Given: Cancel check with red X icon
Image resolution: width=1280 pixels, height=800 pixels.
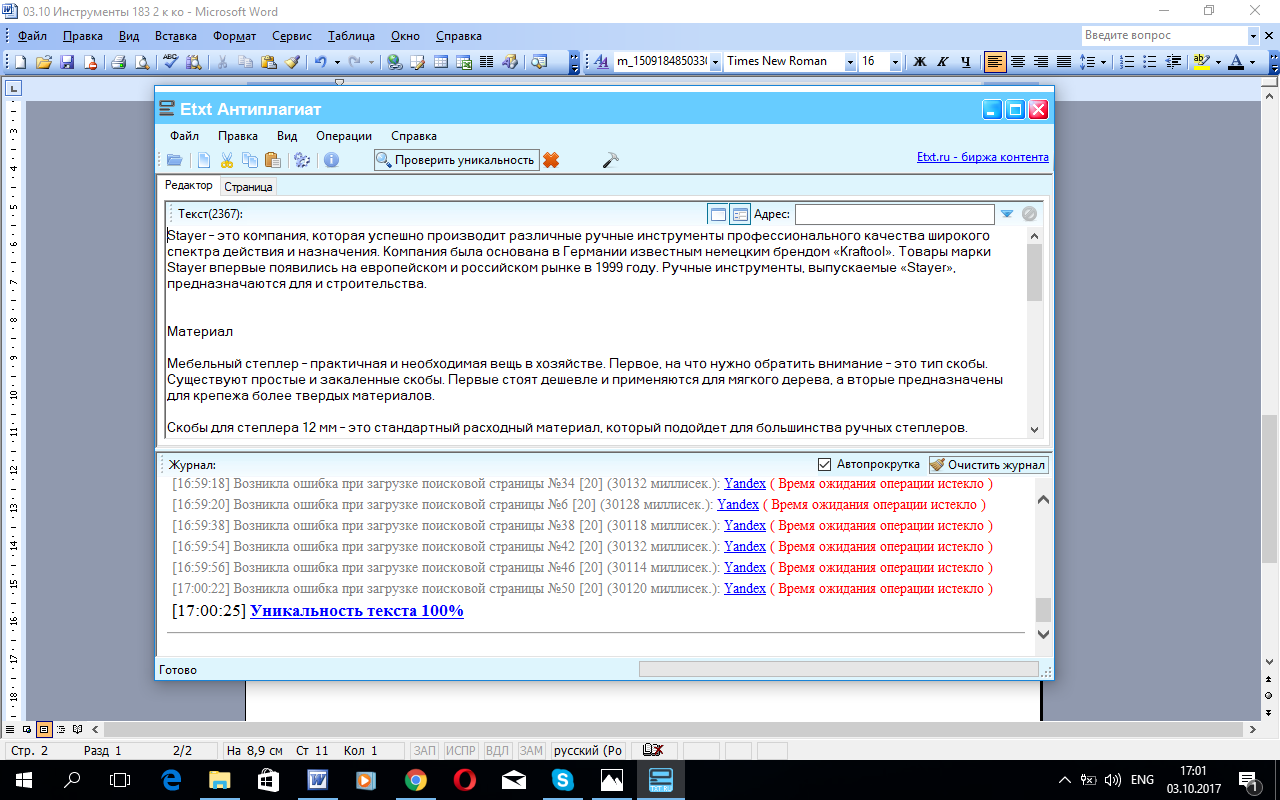Looking at the screenshot, I should tap(551, 160).
